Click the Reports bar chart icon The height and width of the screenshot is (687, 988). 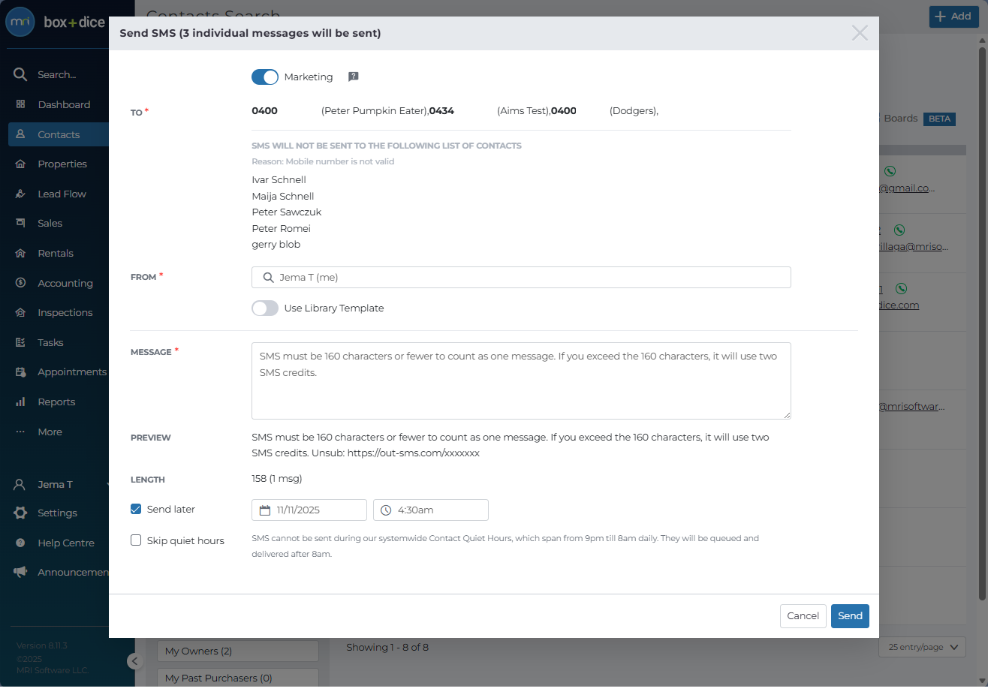coord(20,401)
